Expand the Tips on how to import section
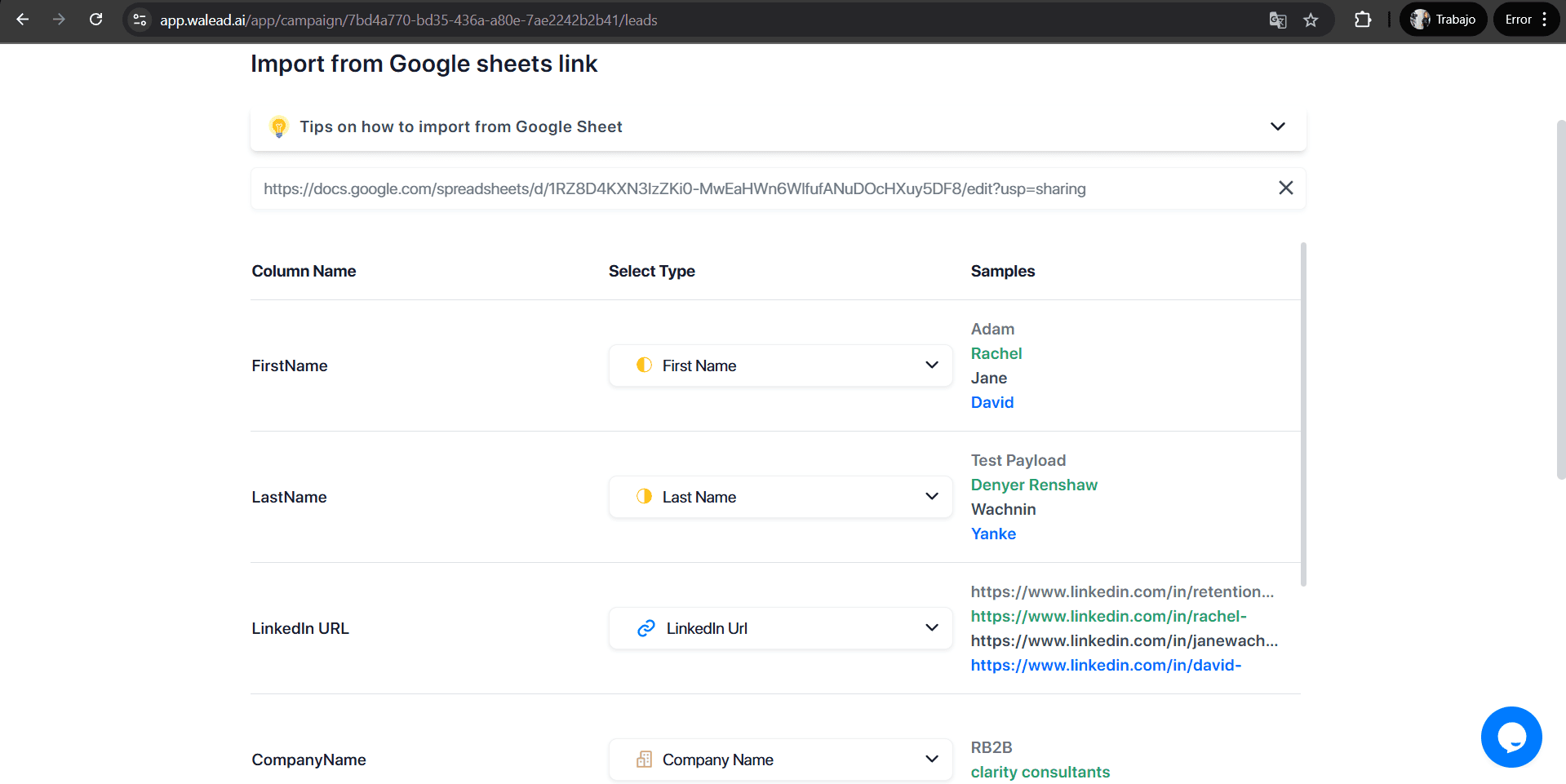The height and width of the screenshot is (784, 1566). [1277, 126]
